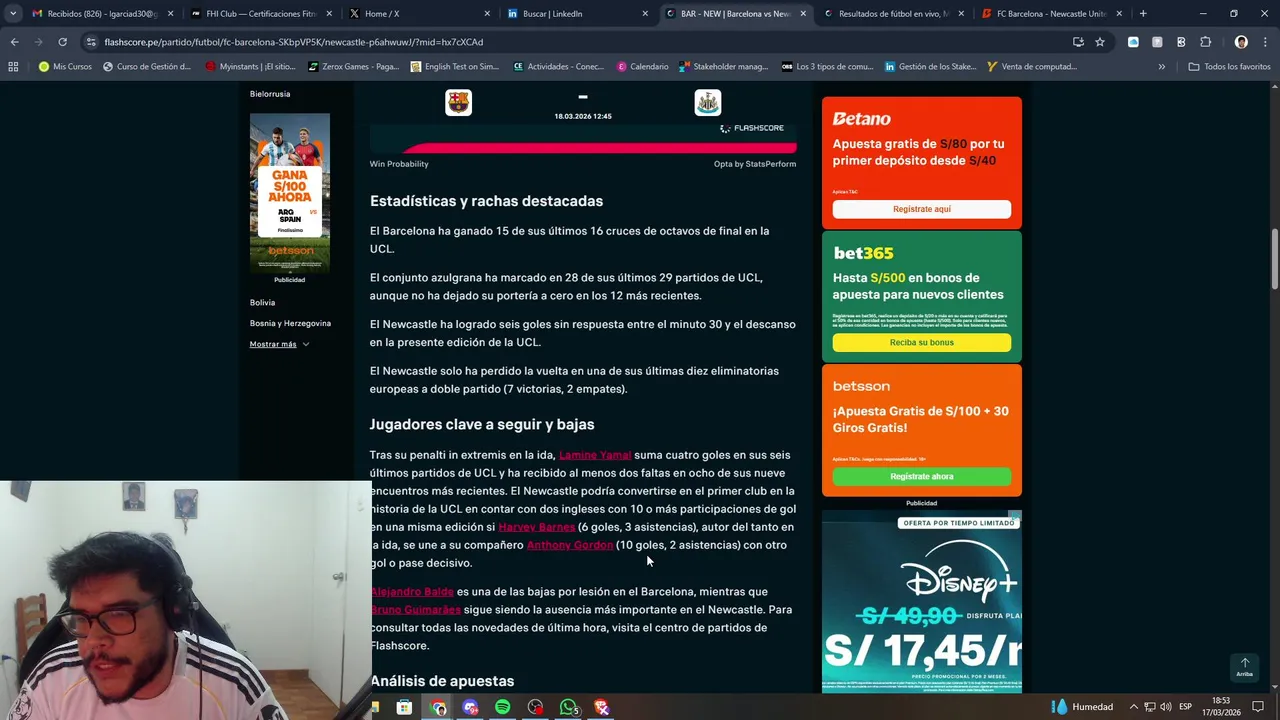Open Calendario bookmark
The height and width of the screenshot is (720, 1280).
[x=642, y=67]
